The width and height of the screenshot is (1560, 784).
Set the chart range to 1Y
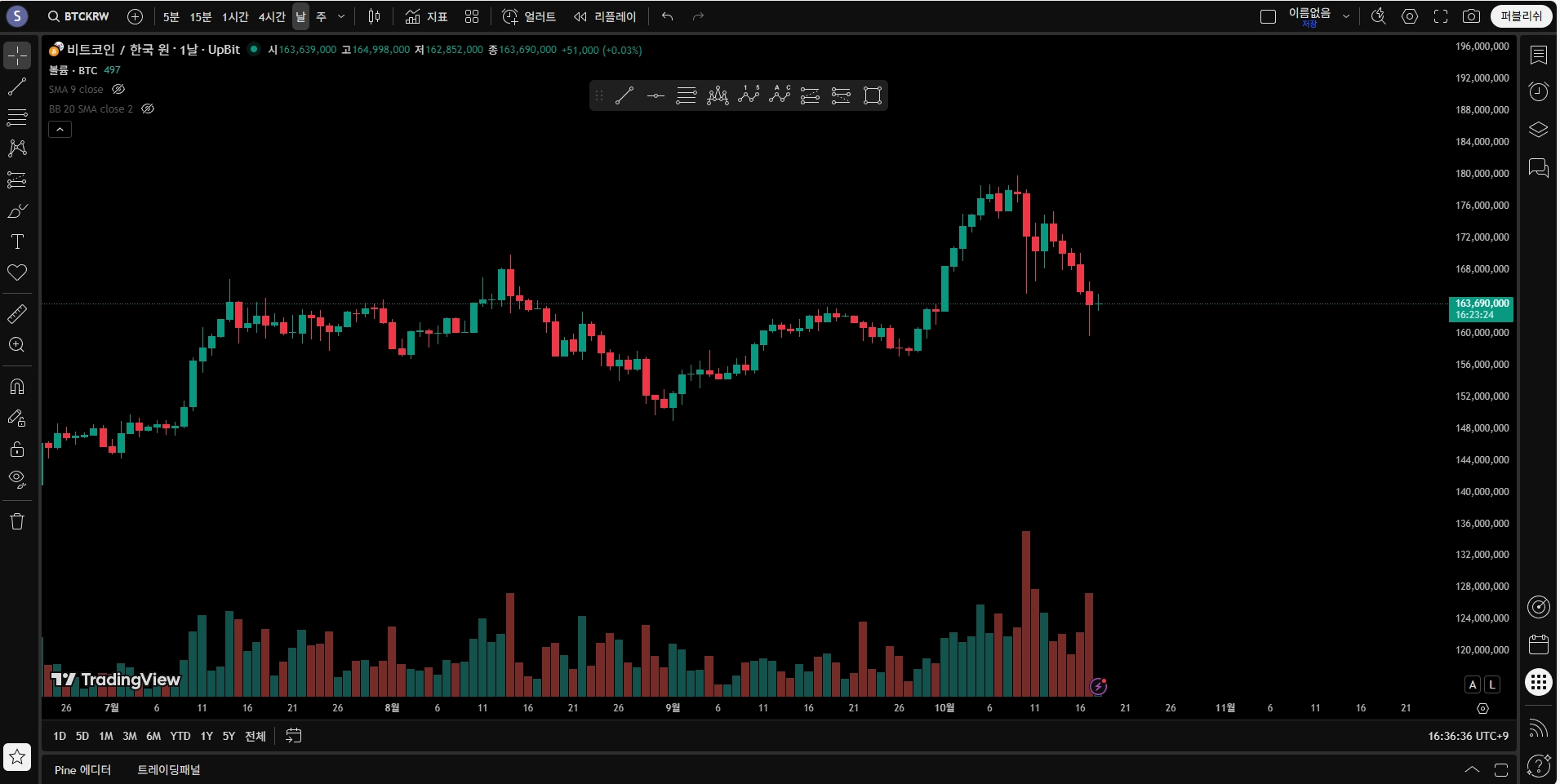pyautogui.click(x=207, y=736)
